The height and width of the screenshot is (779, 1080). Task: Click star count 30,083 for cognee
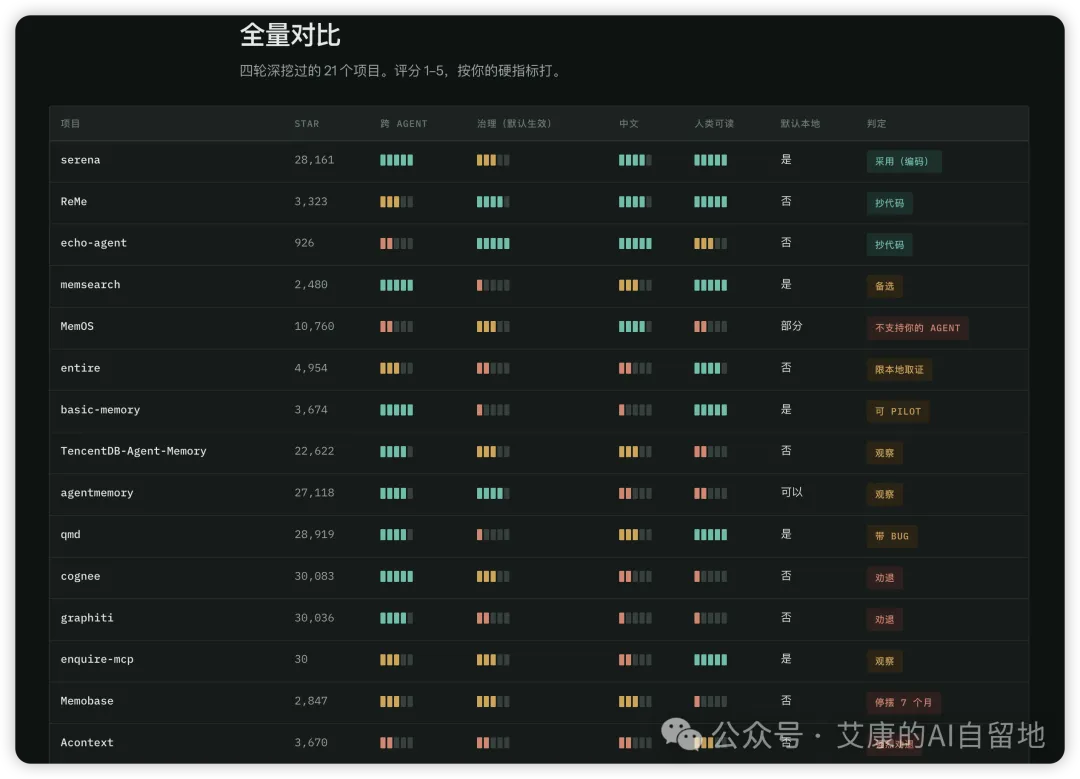coord(314,577)
